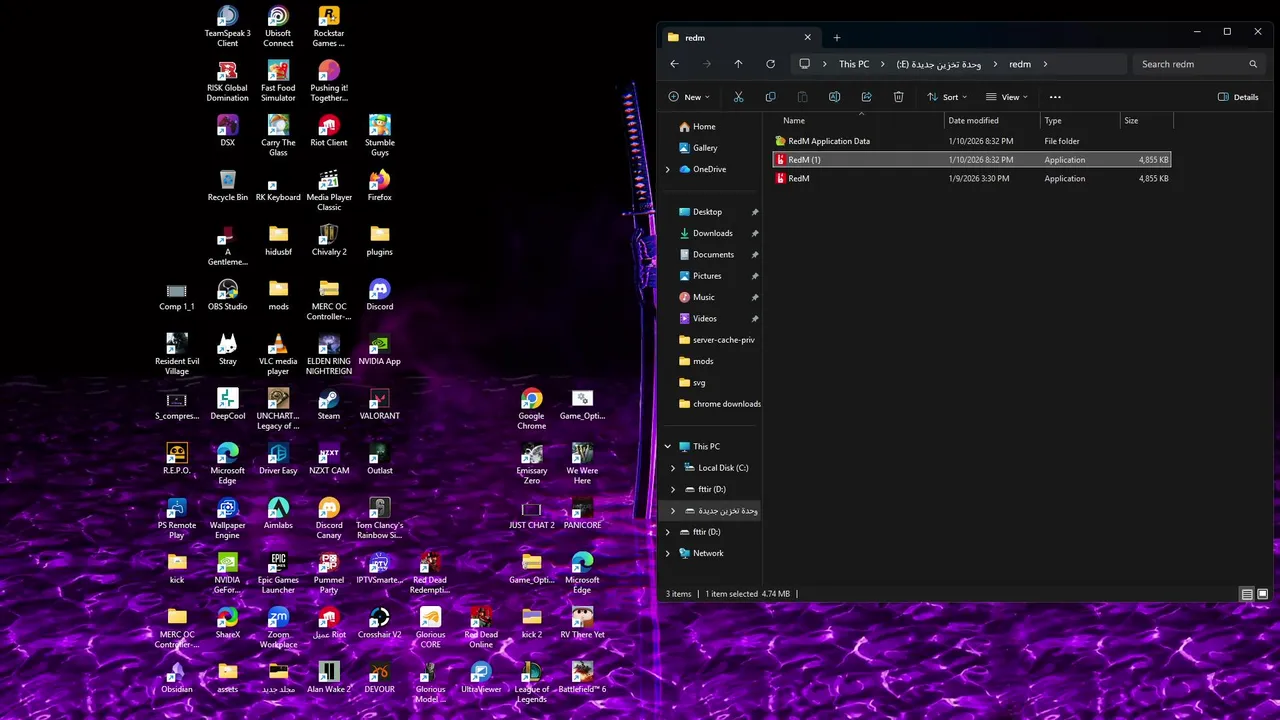Open chrome downloads folder in sidebar

pos(719,404)
